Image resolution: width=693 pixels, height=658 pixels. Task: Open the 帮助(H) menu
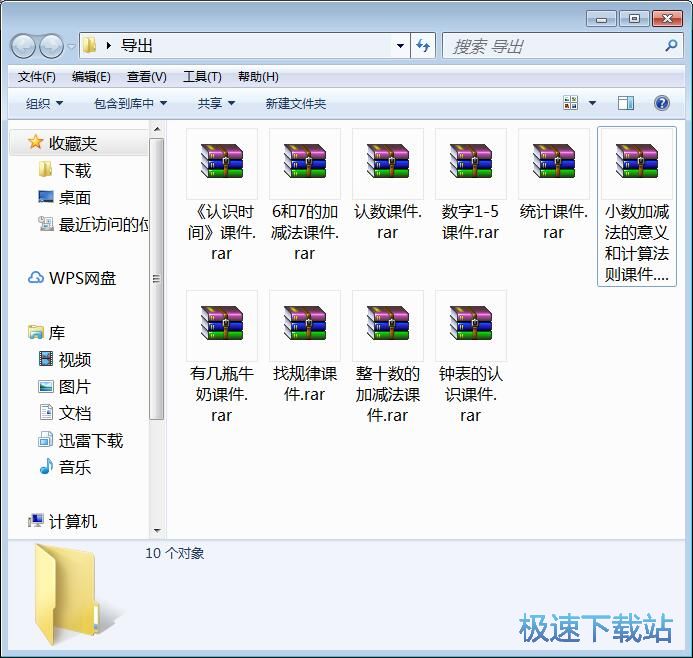pos(258,77)
